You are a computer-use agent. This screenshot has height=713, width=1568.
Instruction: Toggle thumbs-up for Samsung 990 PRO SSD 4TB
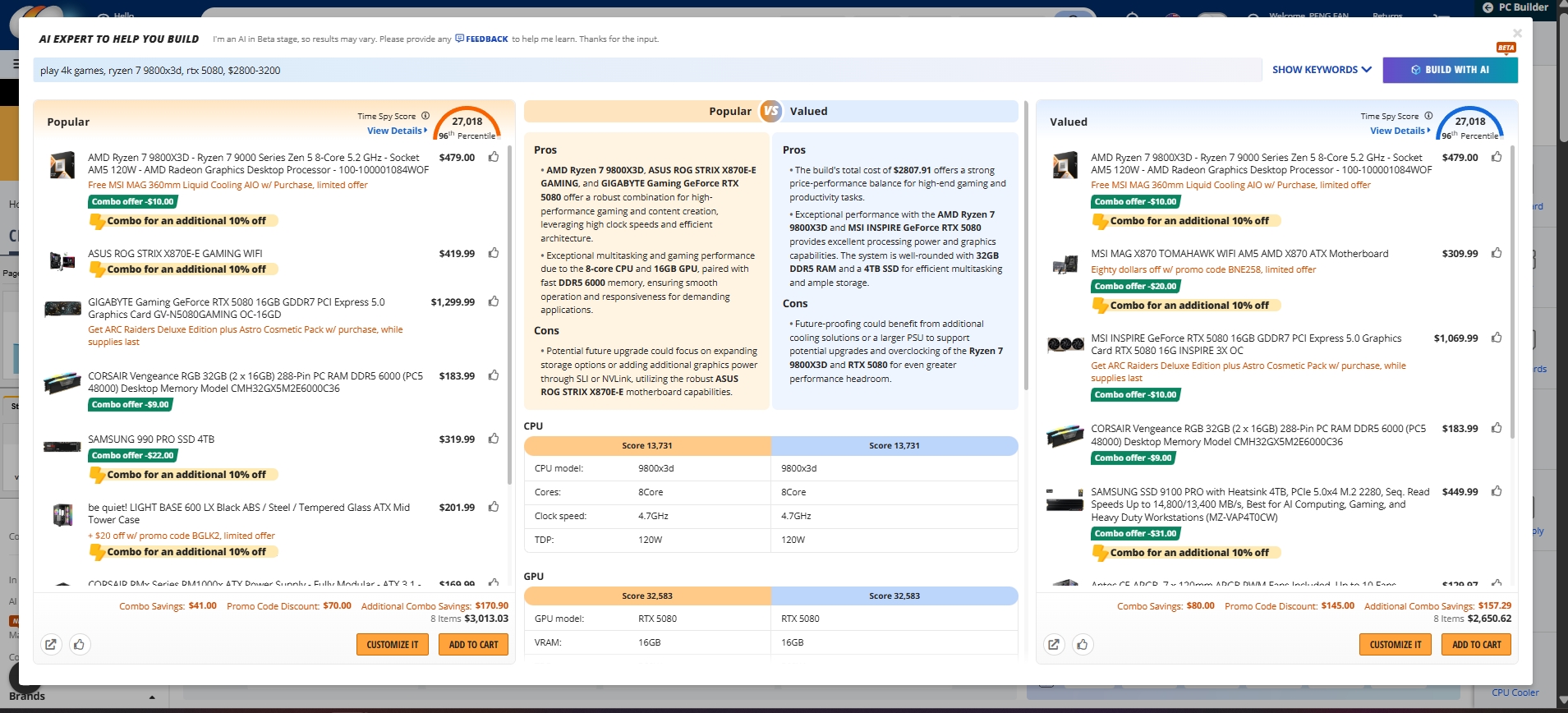494,439
